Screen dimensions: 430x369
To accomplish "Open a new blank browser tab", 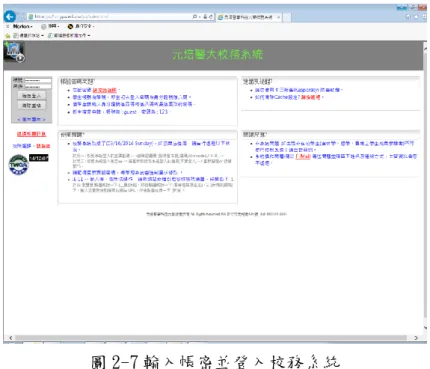I will click(x=287, y=17).
